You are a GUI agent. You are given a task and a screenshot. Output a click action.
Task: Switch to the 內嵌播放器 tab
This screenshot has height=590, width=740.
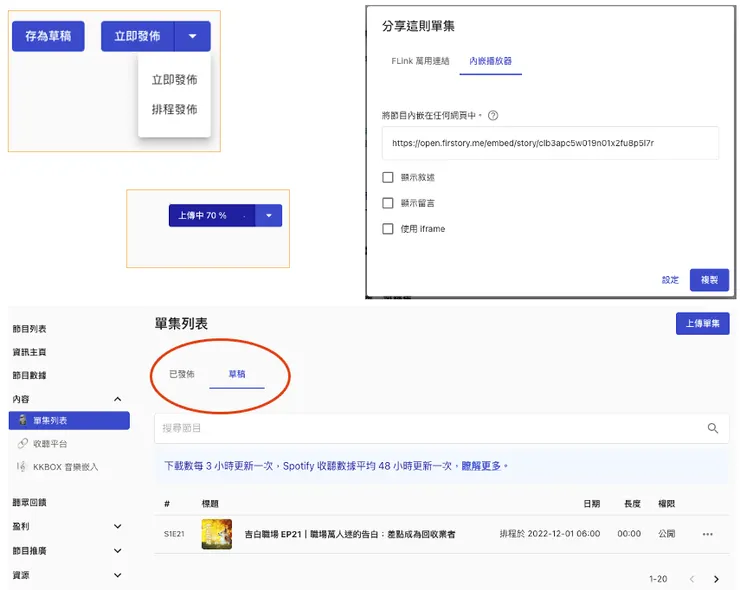(490, 61)
